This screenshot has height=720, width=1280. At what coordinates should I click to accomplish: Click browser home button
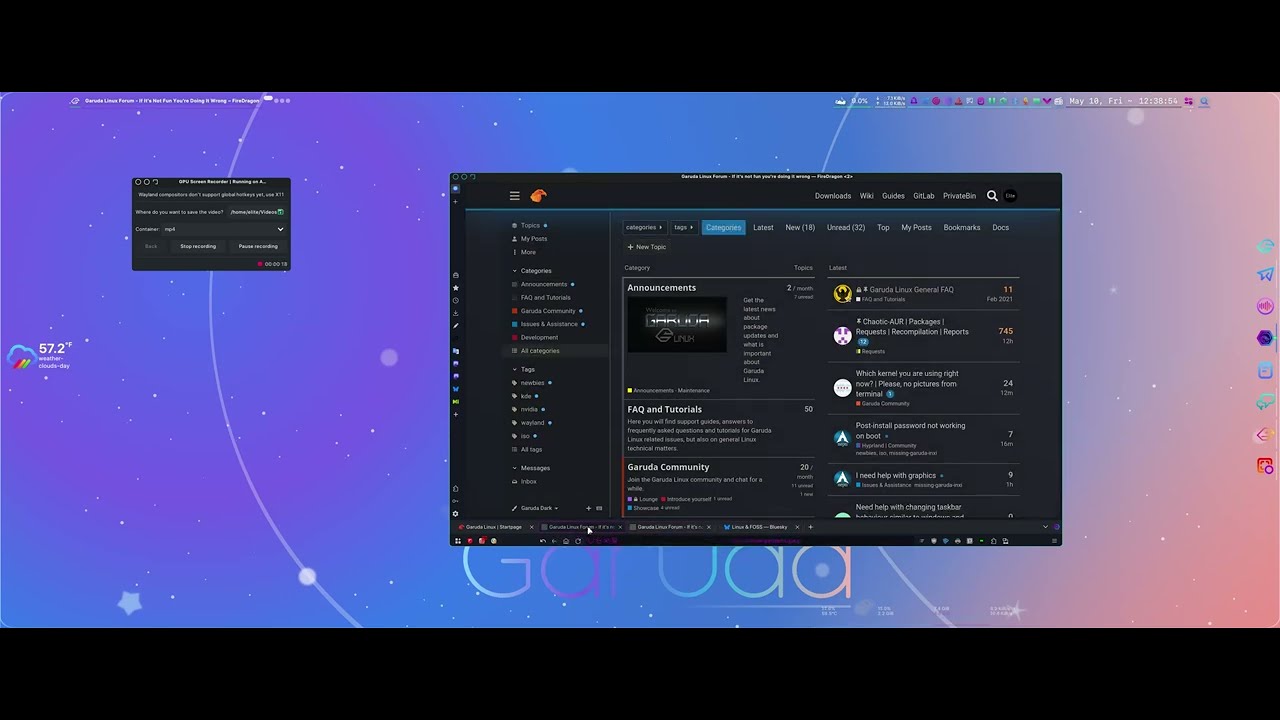(566, 541)
